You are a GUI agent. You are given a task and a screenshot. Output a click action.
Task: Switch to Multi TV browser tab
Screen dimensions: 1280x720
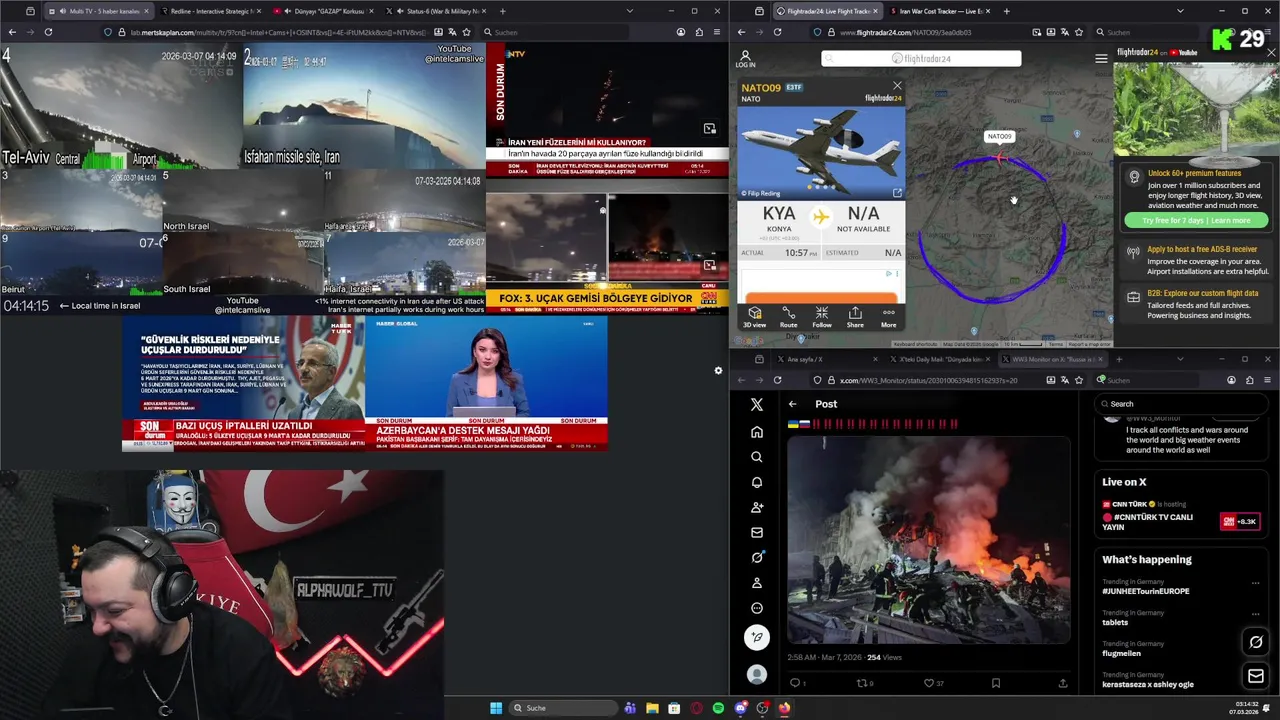[99, 11]
